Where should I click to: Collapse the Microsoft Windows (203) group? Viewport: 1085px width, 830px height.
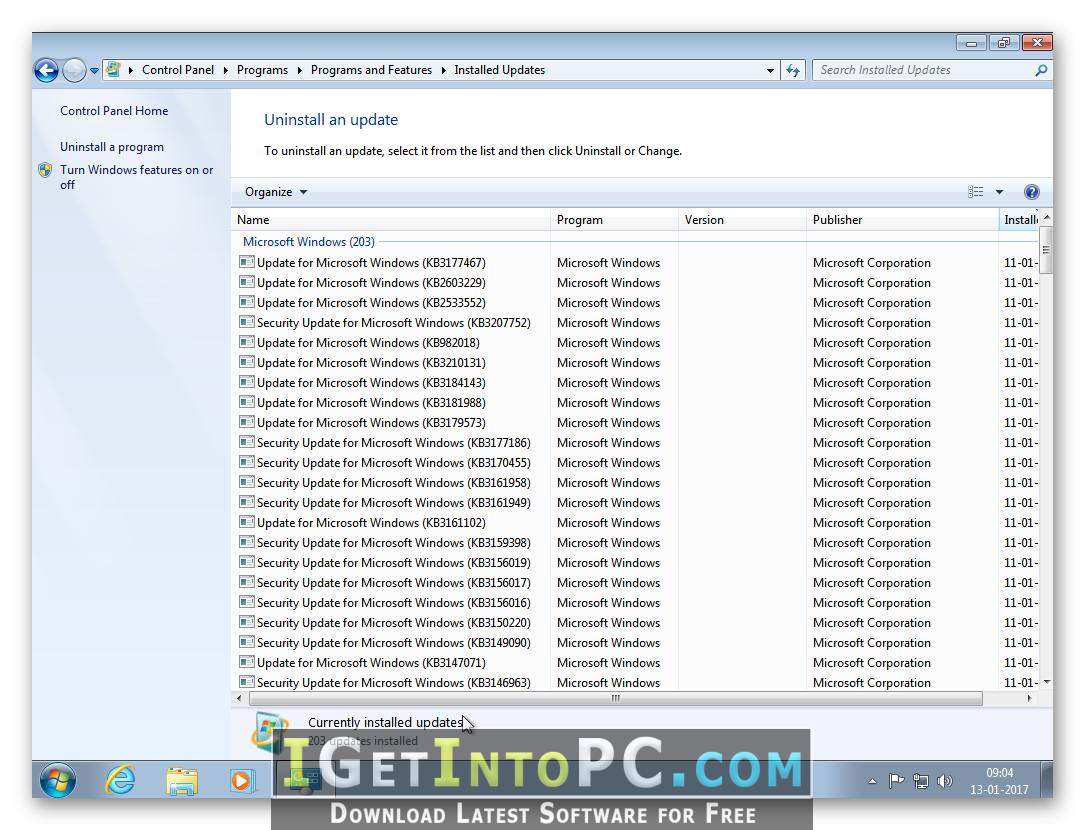pos(309,242)
